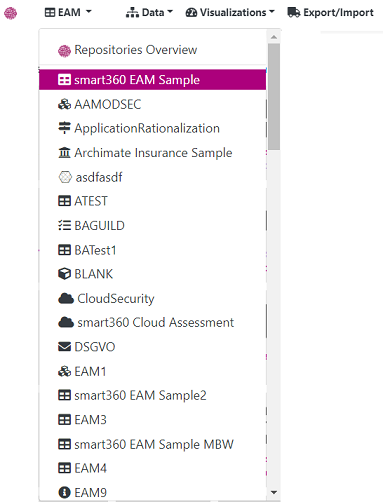This screenshot has height=502, width=383.
Task: Click the signpost icon beside ApplicationRationalization
Action: click(x=64, y=128)
